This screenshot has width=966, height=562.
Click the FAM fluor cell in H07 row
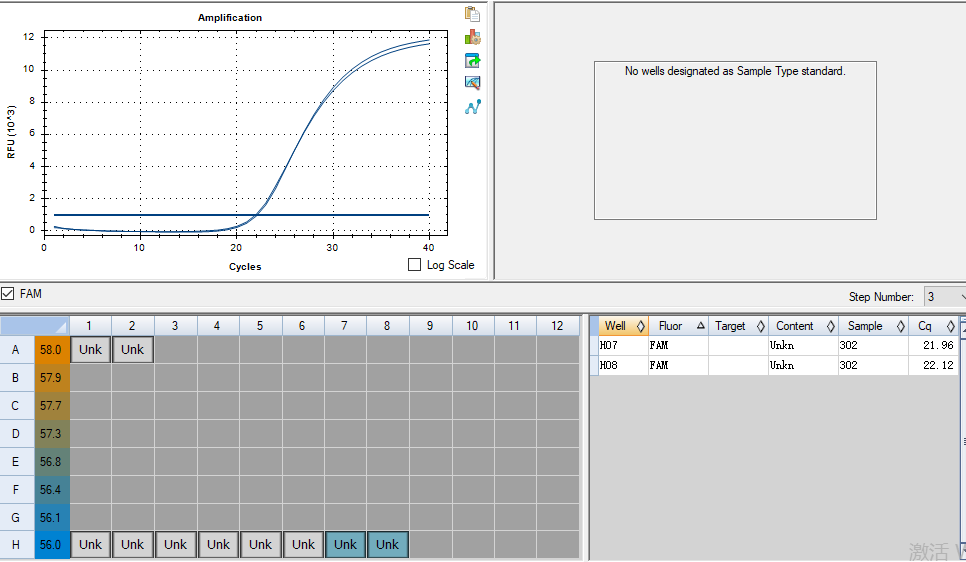pyautogui.click(x=678, y=345)
